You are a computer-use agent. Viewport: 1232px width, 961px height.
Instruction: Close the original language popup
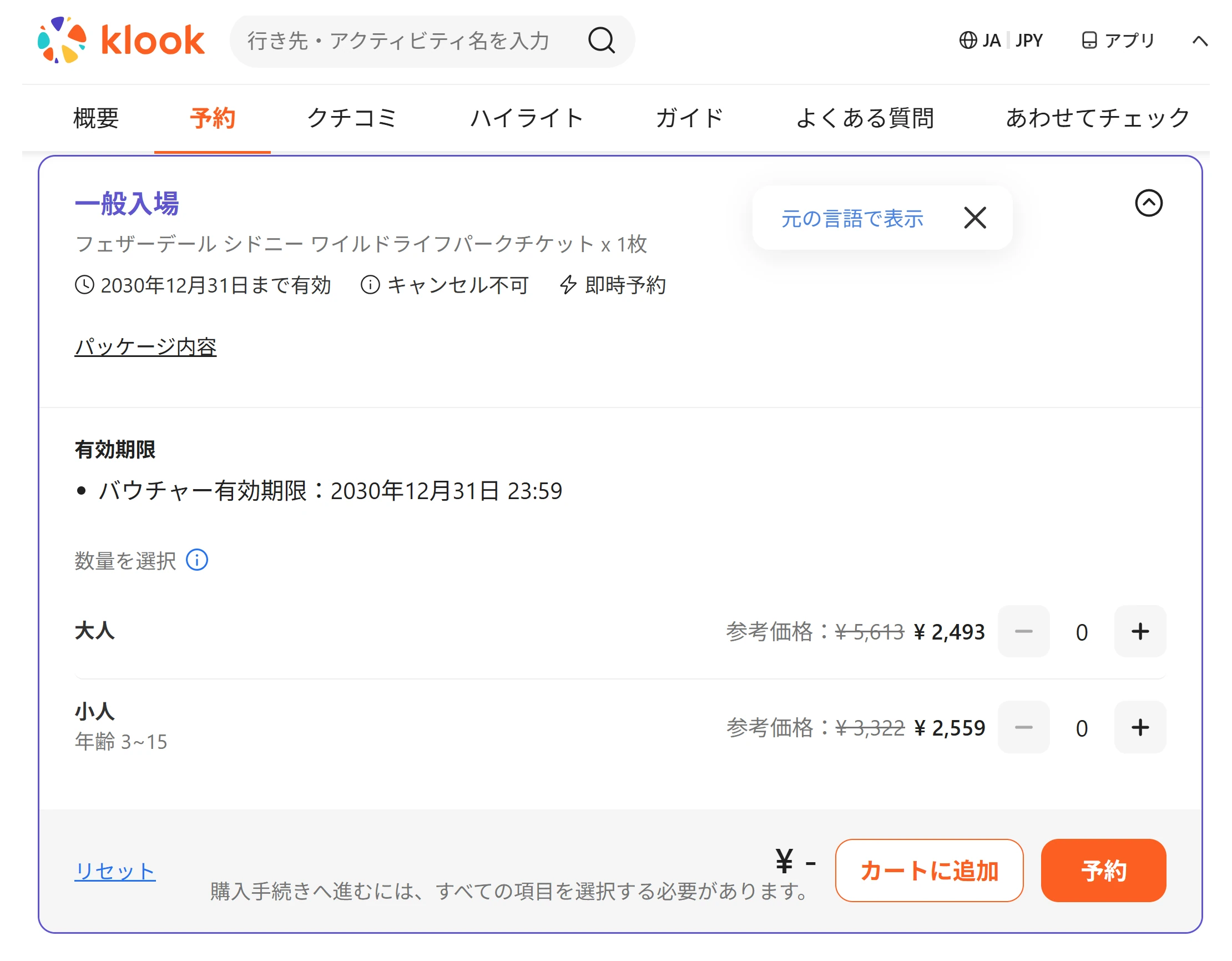click(975, 218)
